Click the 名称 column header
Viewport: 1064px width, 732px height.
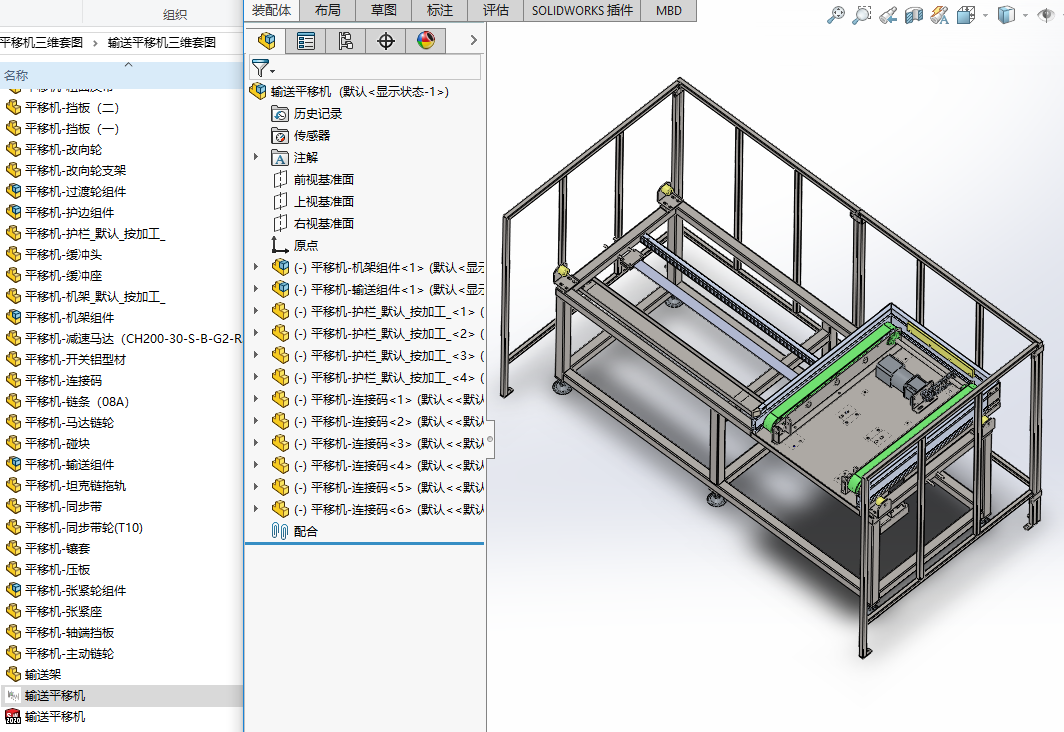pyautogui.click(x=17, y=75)
